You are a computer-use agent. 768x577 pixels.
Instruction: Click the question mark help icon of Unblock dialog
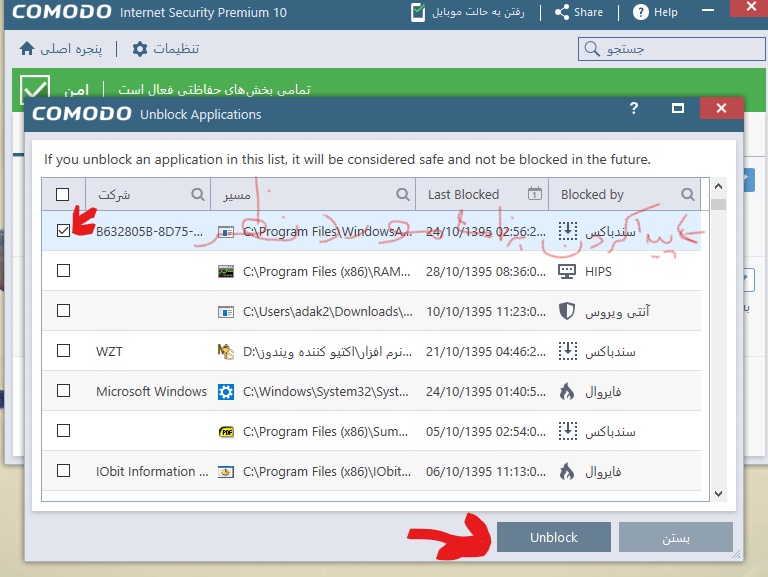click(x=634, y=108)
